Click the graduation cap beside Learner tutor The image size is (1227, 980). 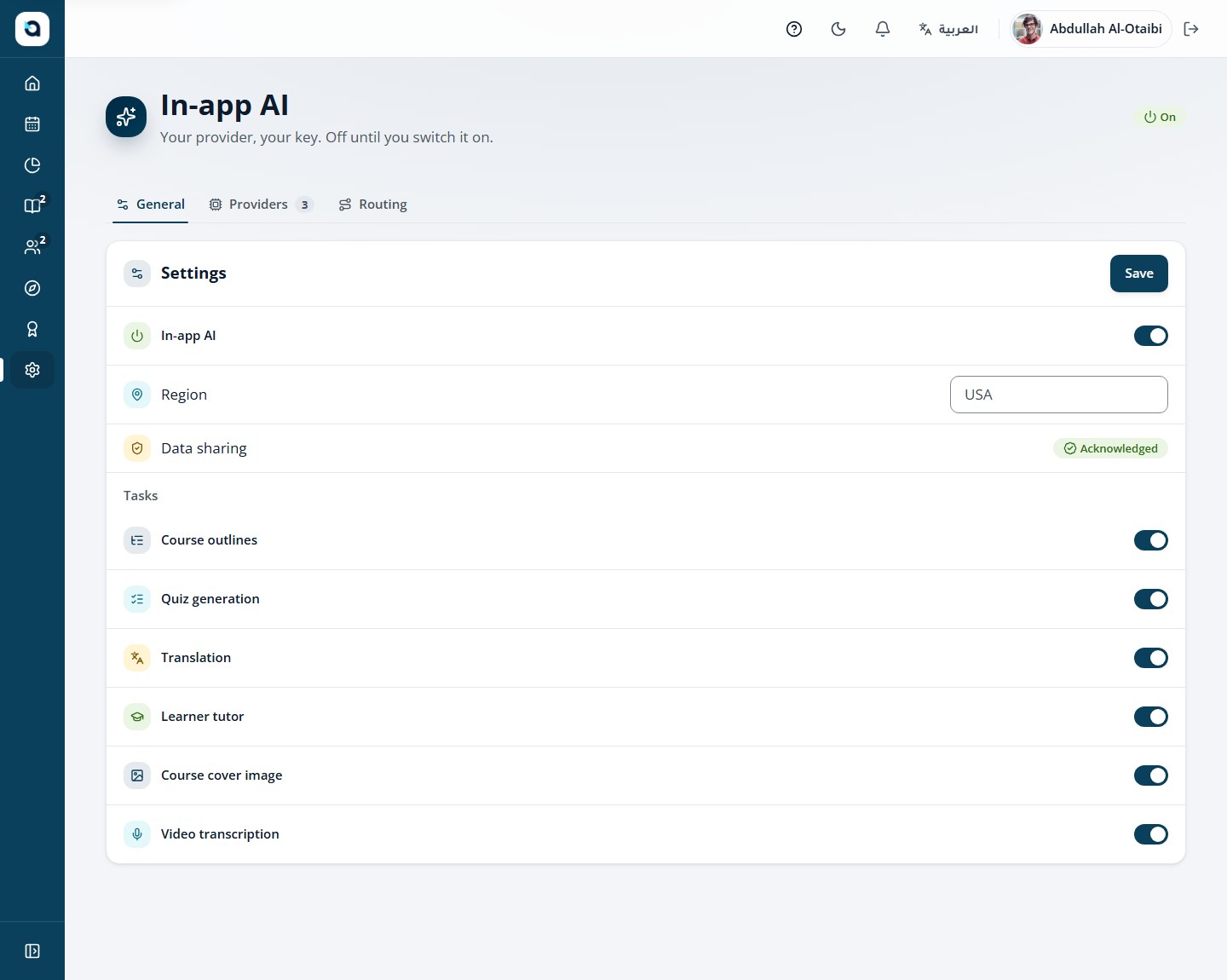[137, 717]
